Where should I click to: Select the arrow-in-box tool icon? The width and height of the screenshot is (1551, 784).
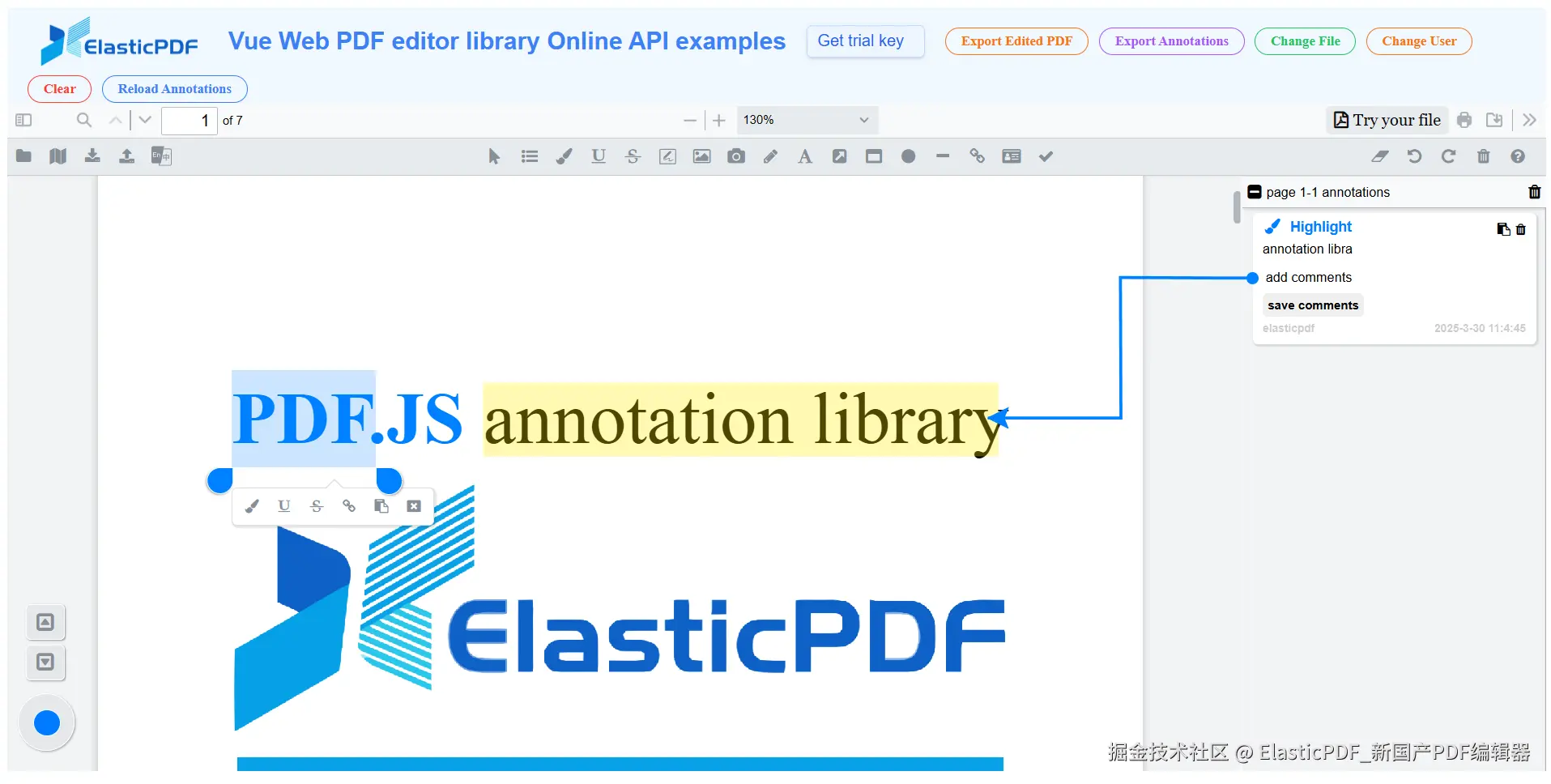tap(840, 156)
